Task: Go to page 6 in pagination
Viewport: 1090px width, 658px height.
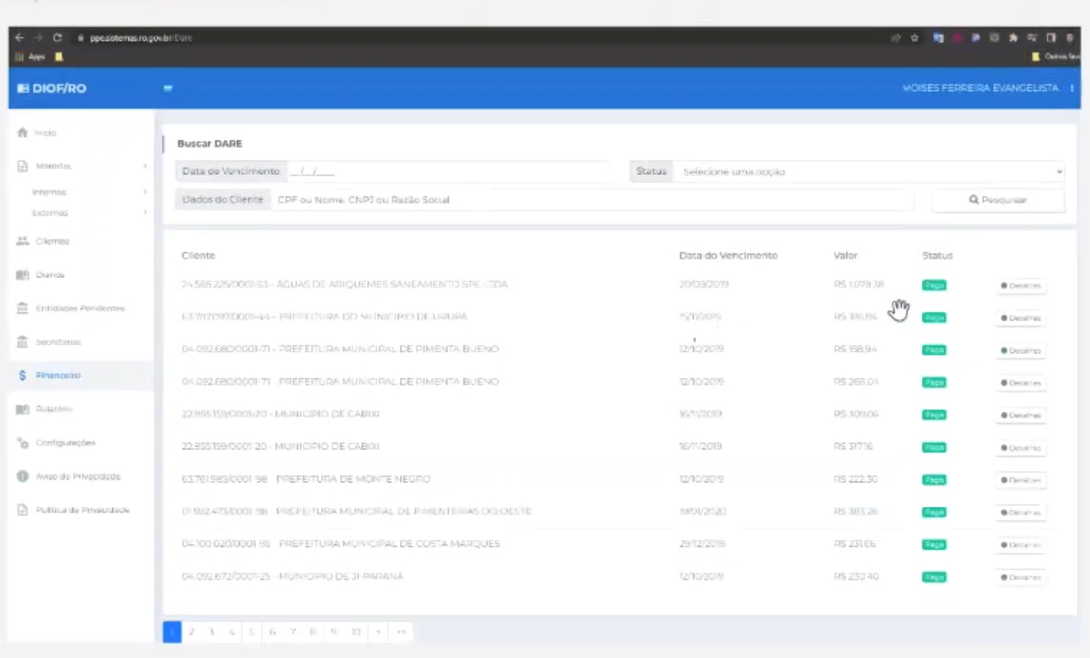Action: 272,632
